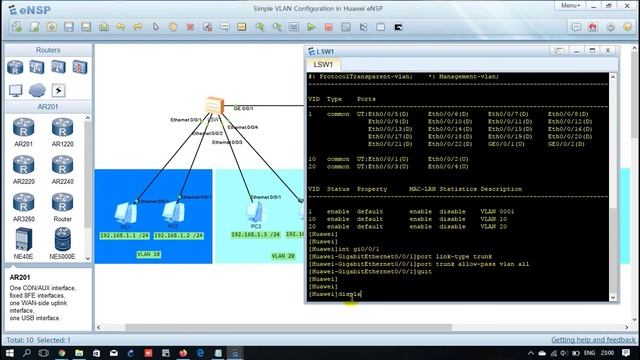640x360 pixels.
Task: Click the terminal scrollbar down arrow
Action: [x=613, y=298]
